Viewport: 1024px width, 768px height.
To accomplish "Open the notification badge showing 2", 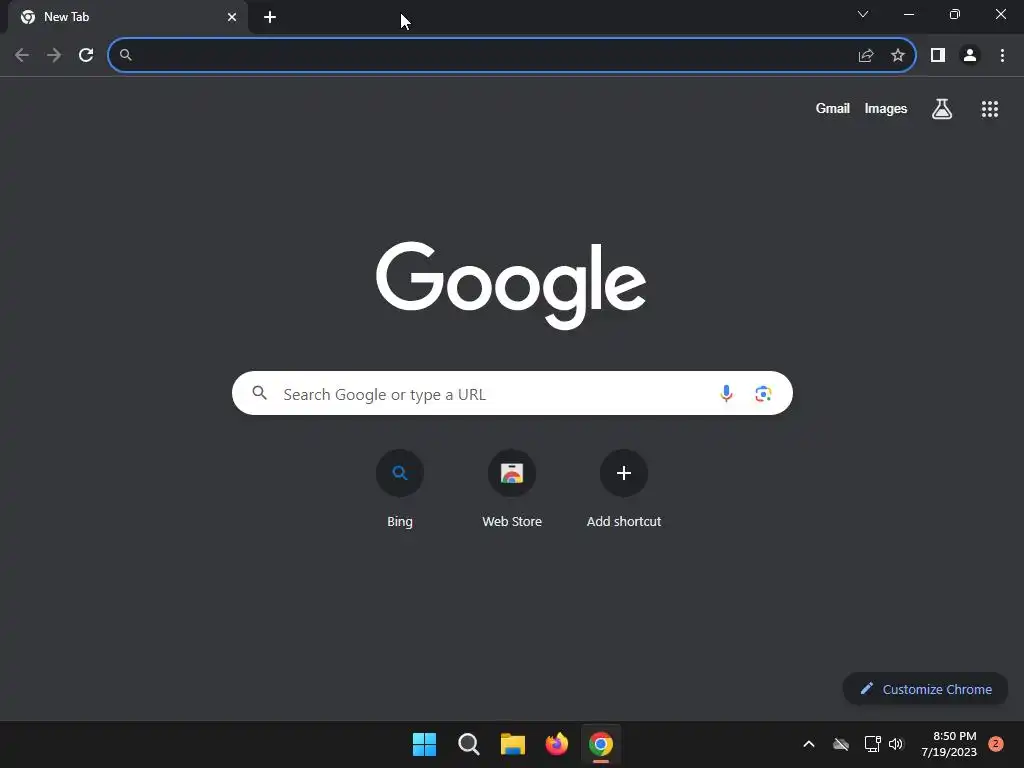I will click(x=996, y=744).
